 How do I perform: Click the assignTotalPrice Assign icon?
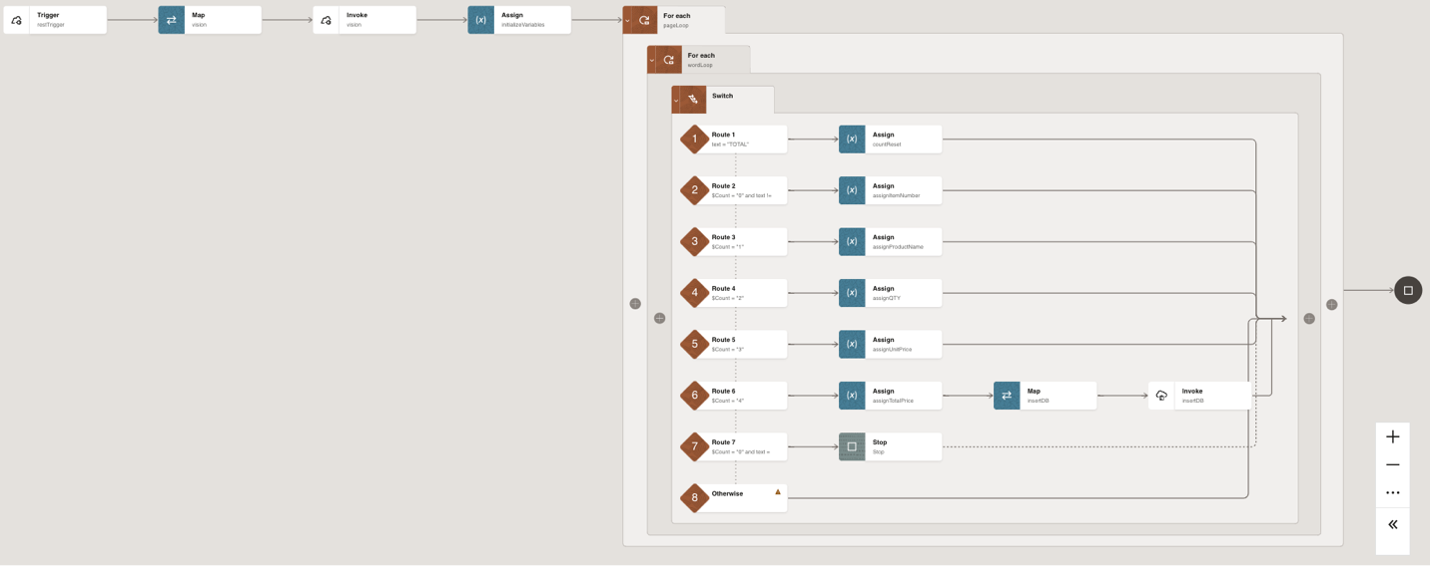(x=852, y=395)
